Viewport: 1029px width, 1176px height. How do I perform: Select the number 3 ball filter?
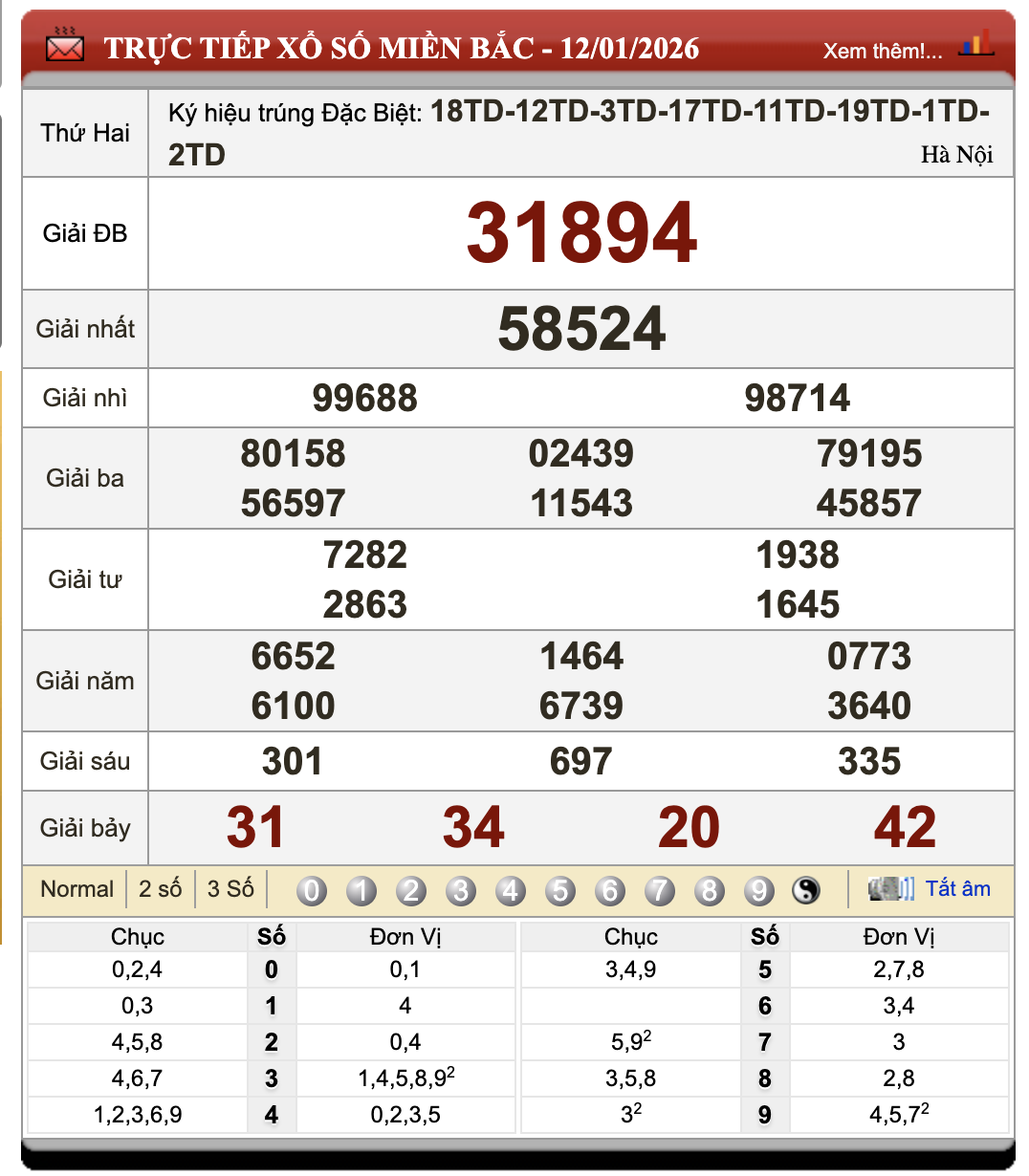coord(461,891)
